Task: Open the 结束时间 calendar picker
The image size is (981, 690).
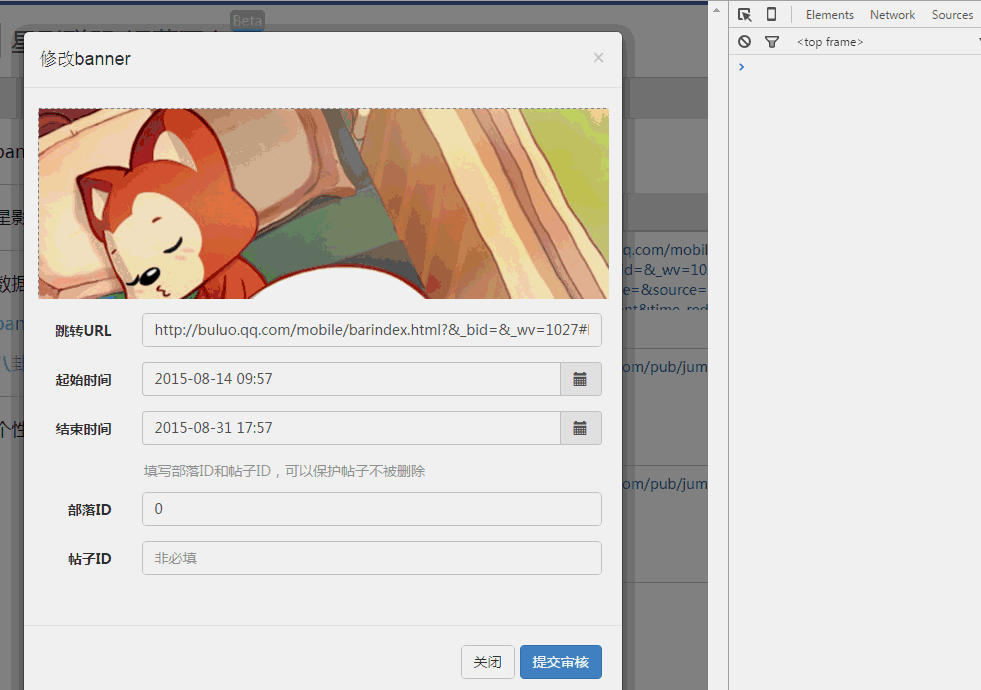Action: 580,428
